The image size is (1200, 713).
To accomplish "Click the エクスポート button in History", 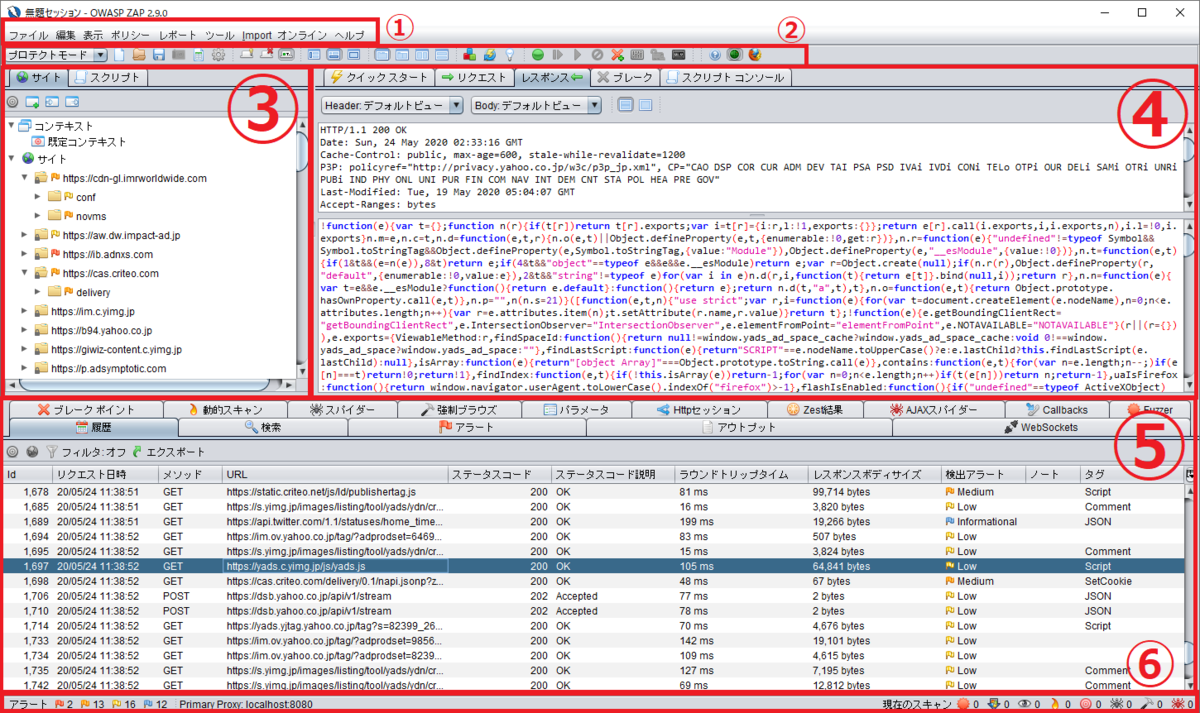I will tap(166, 451).
